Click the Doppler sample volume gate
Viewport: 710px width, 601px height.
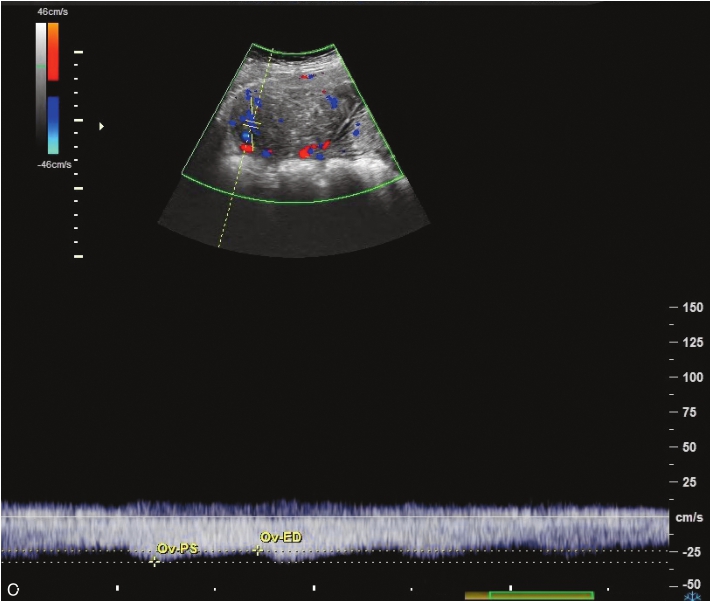coord(252,125)
